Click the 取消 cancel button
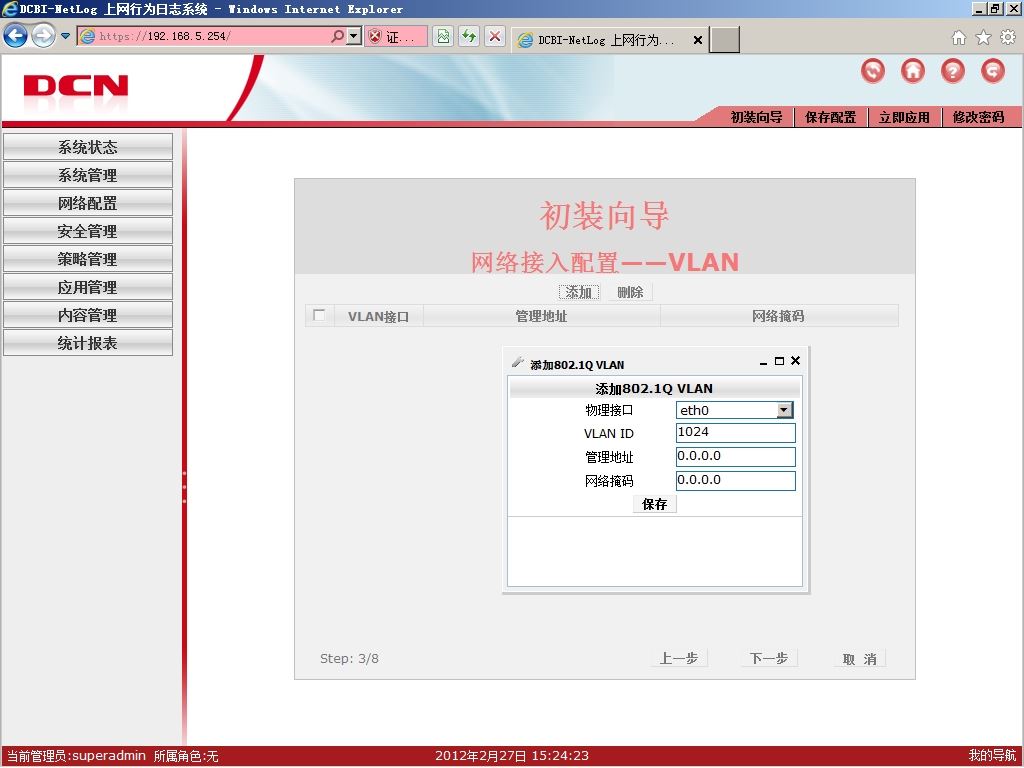 pos(859,659)
